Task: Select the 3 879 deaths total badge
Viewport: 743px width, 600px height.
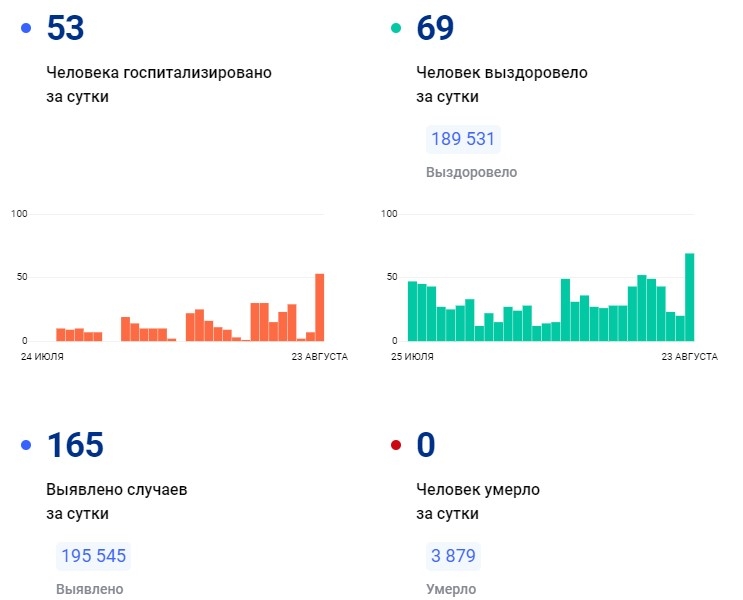Action: pos(452,556)
